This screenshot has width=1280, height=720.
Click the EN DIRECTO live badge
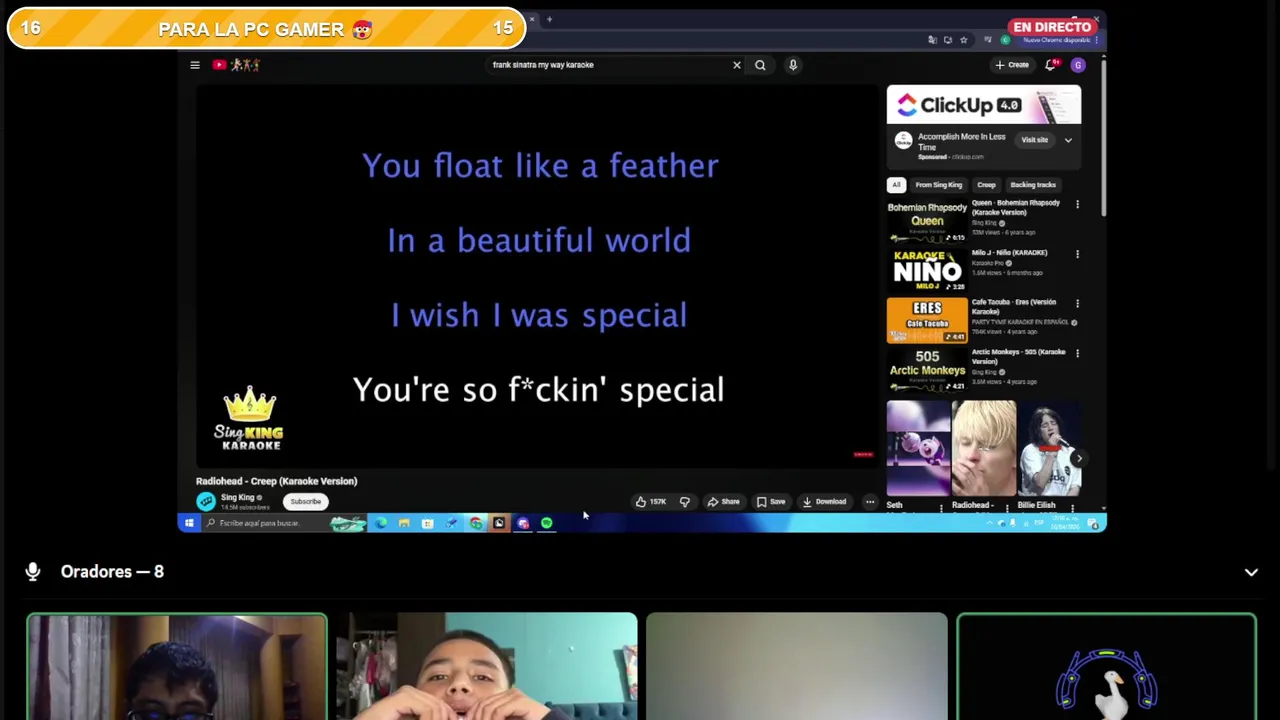(x=1051, y=27)
